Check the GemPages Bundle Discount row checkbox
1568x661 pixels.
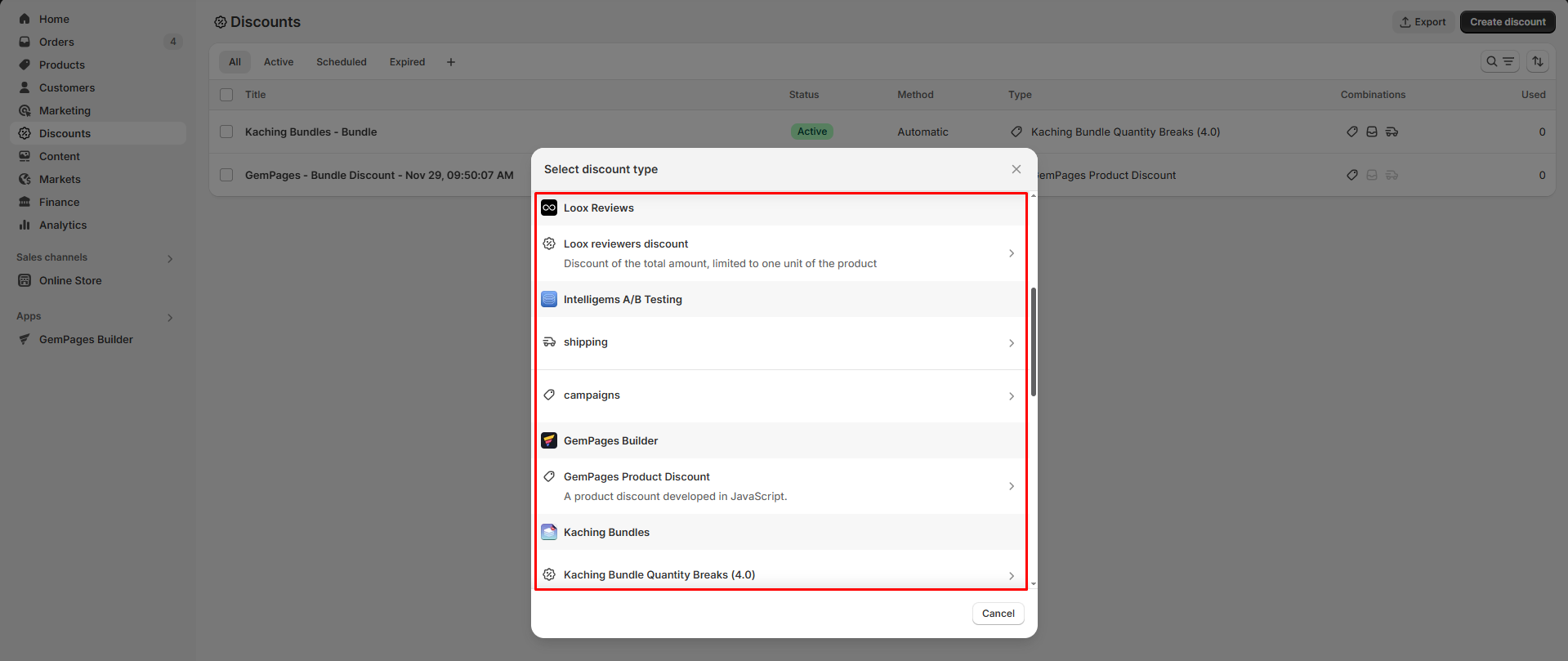click(x=226, y=176)
